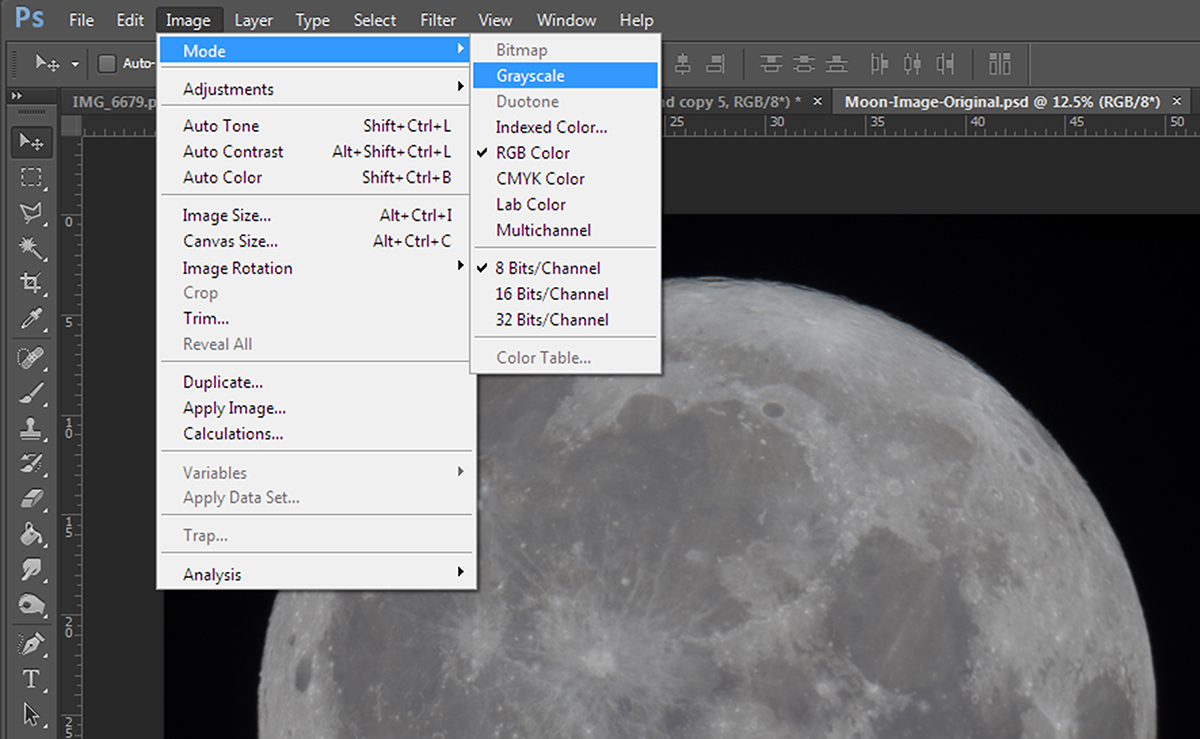The height and width of the screenshot is (739, 1200).
Task: Open Image Size dialog entry
Action: [x=315, y=215]
